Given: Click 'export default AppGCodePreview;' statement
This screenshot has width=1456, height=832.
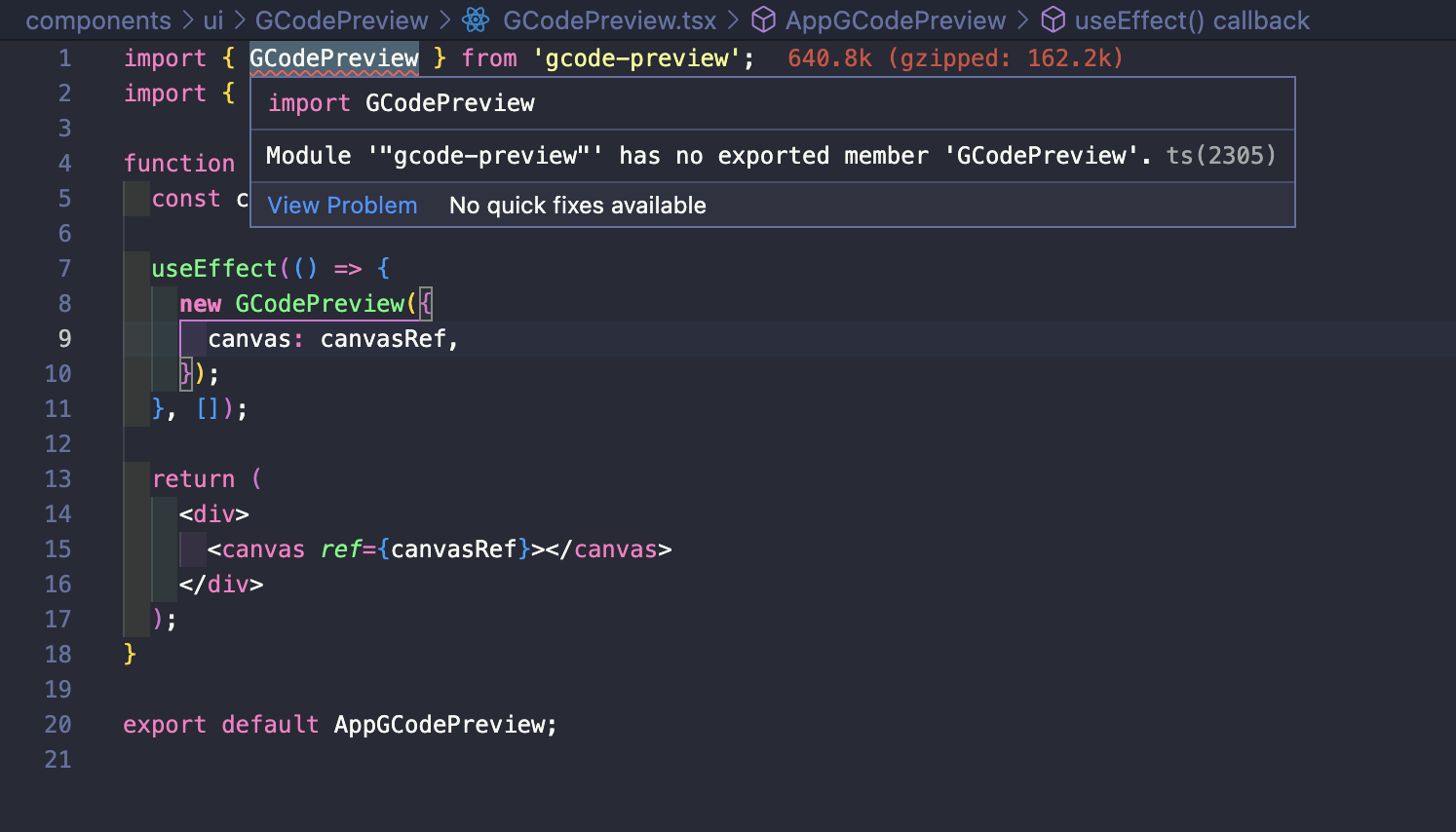Looking at the screenshot, I should tap(340, 725).
